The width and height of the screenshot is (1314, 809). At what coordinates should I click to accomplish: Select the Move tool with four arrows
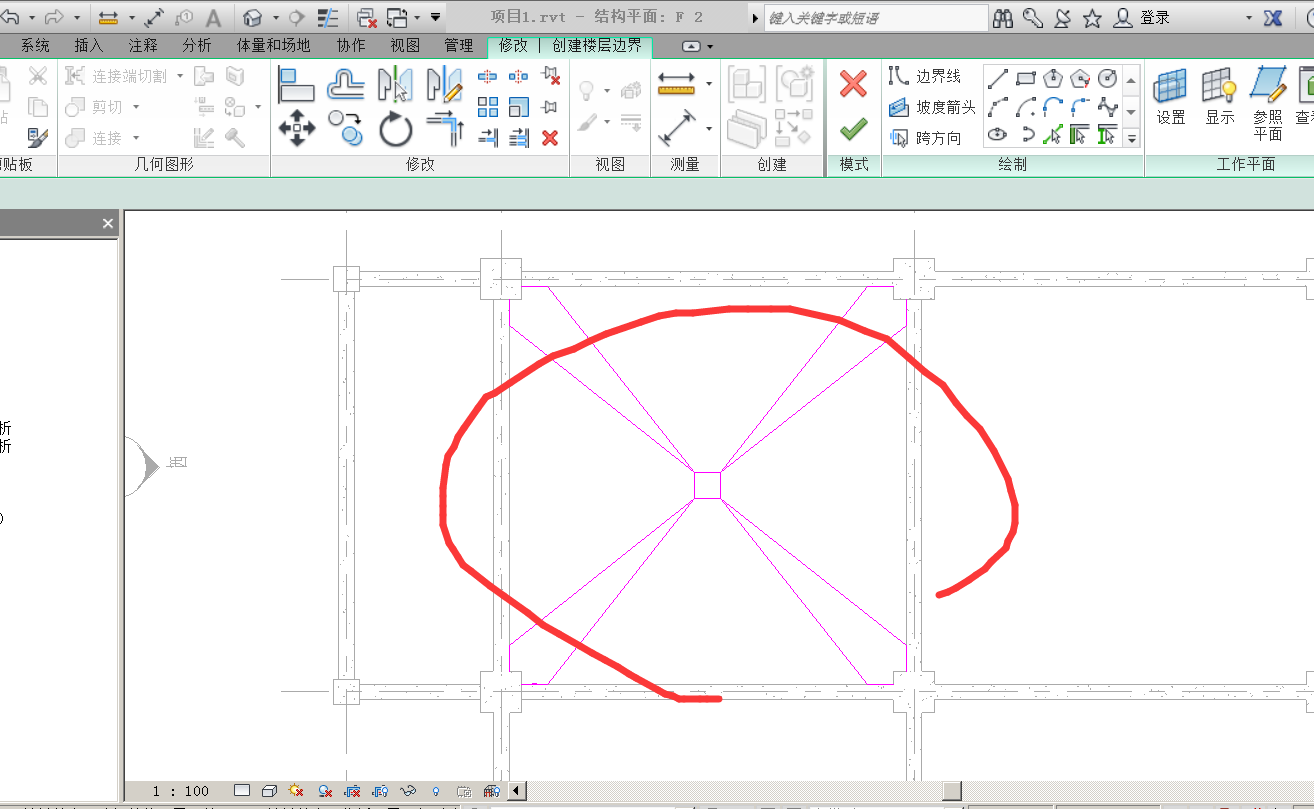coord(296,129)
